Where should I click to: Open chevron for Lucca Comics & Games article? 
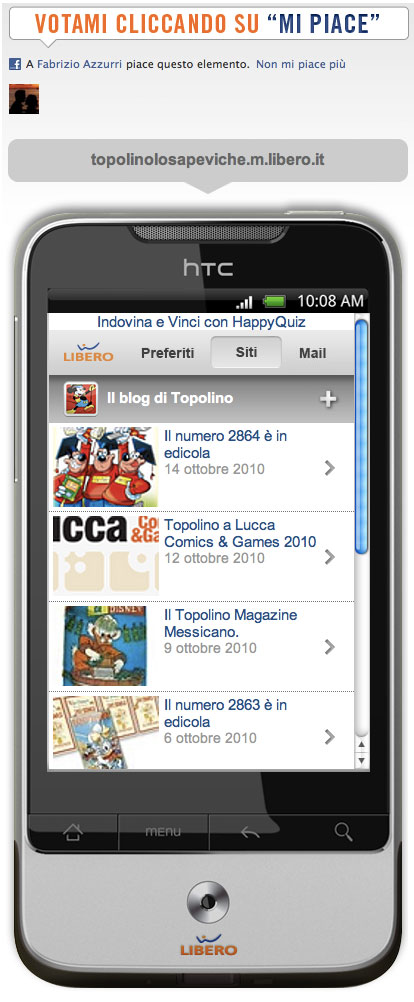(x=330, y=557)
